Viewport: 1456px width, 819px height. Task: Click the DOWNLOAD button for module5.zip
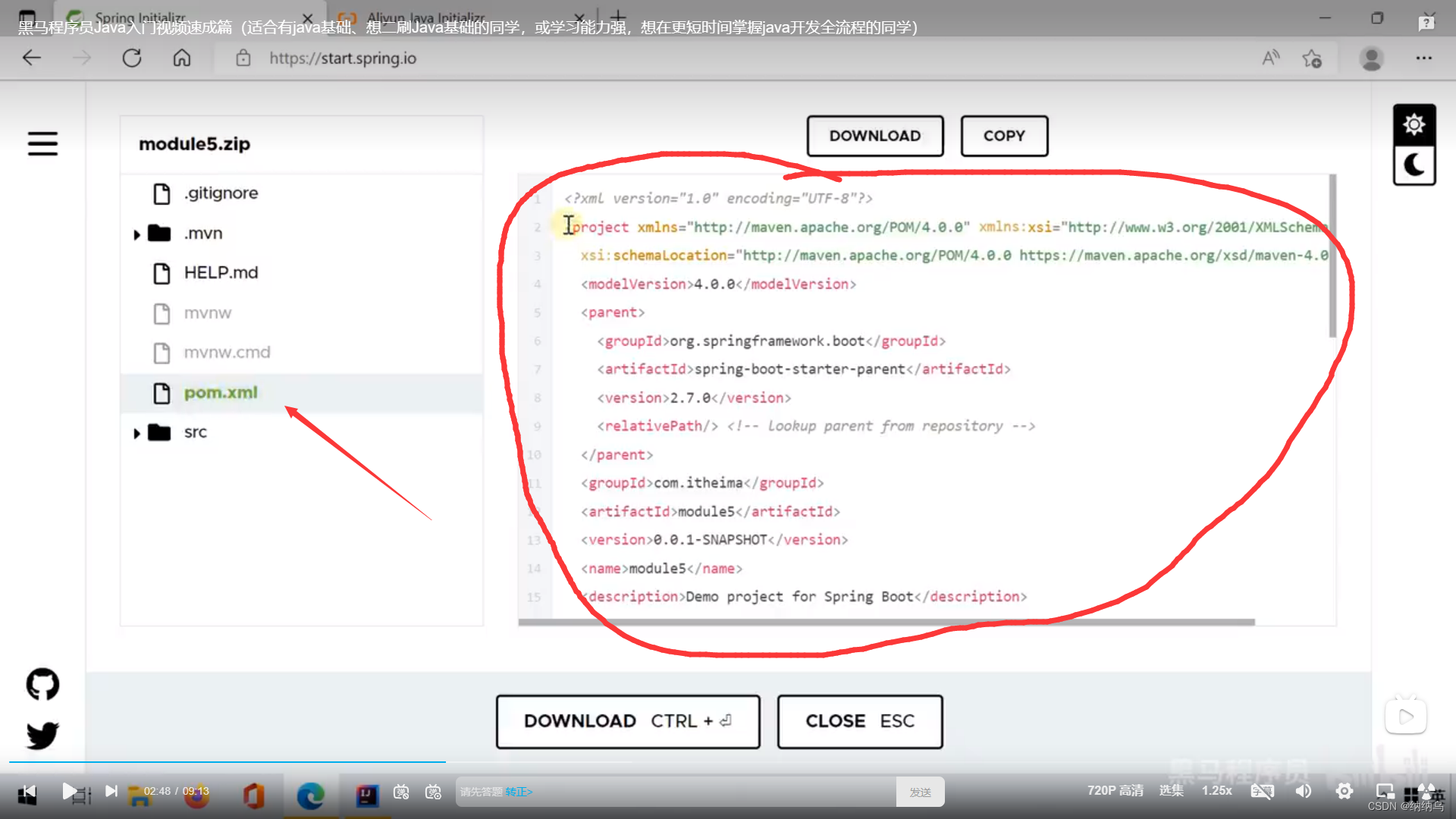[874, 135]
